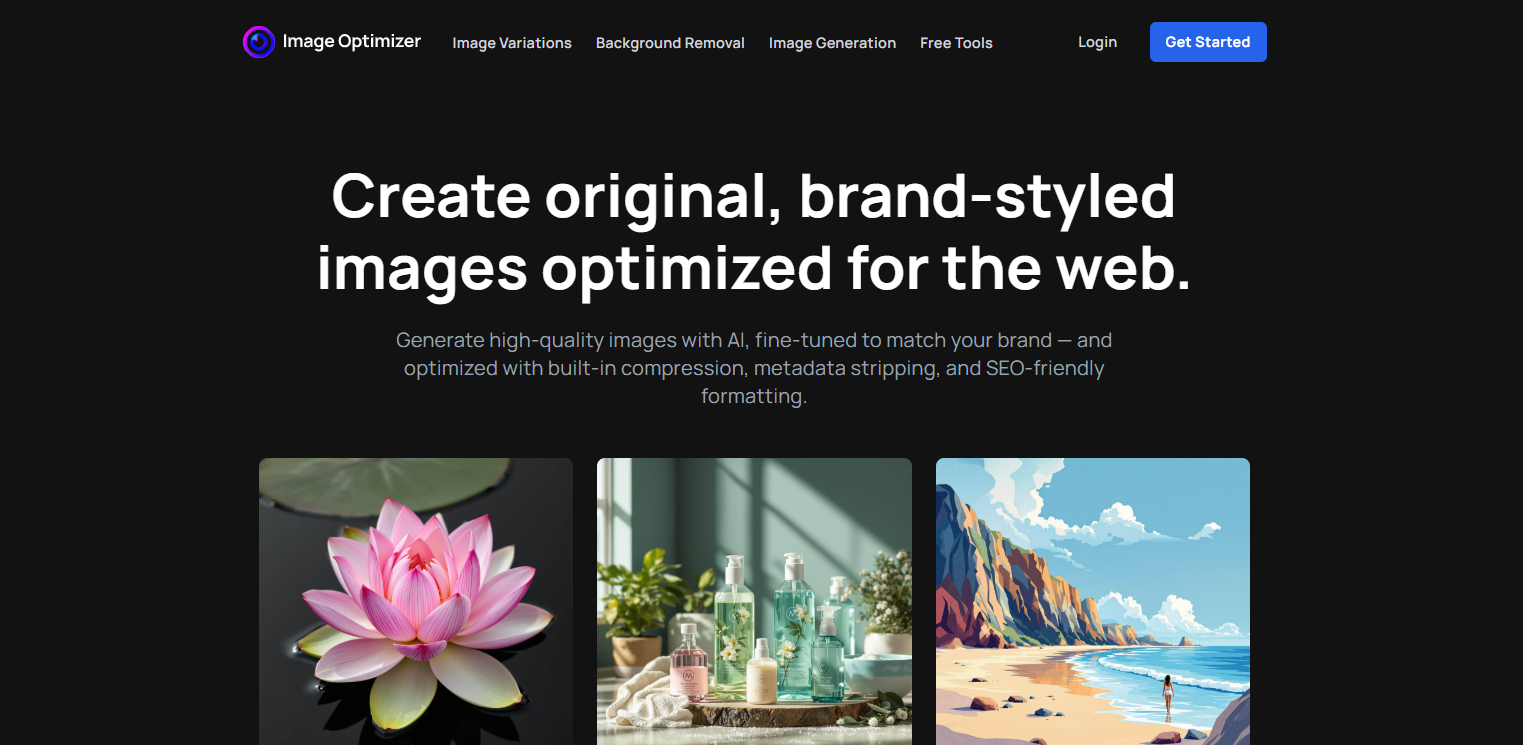
Task: Click the woman walking on the beach
Action: [x=1166, y=696]
